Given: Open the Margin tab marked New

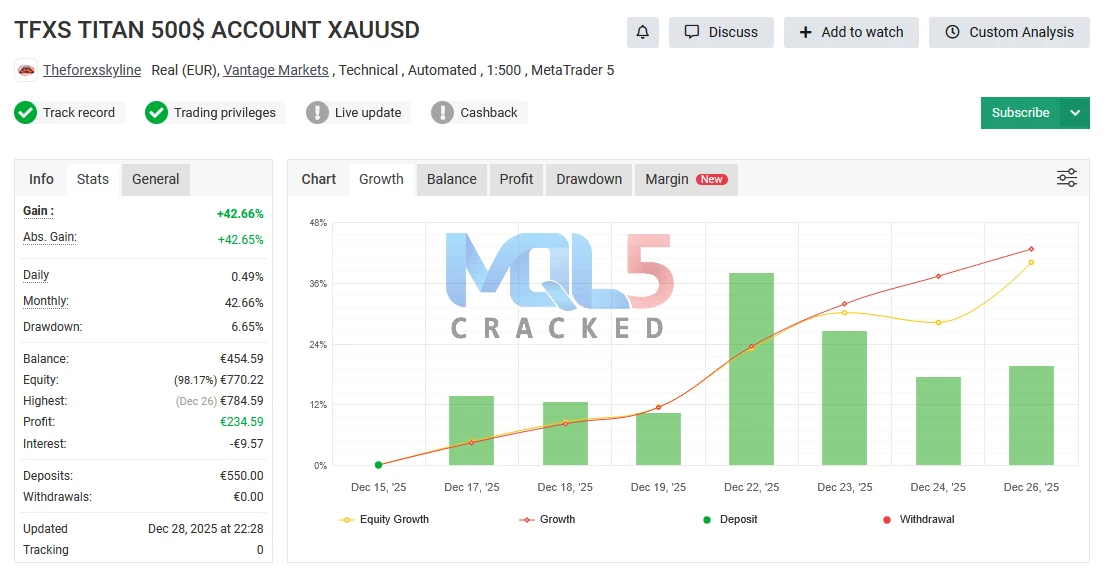Looking at the screenshot, I should 685,180.
